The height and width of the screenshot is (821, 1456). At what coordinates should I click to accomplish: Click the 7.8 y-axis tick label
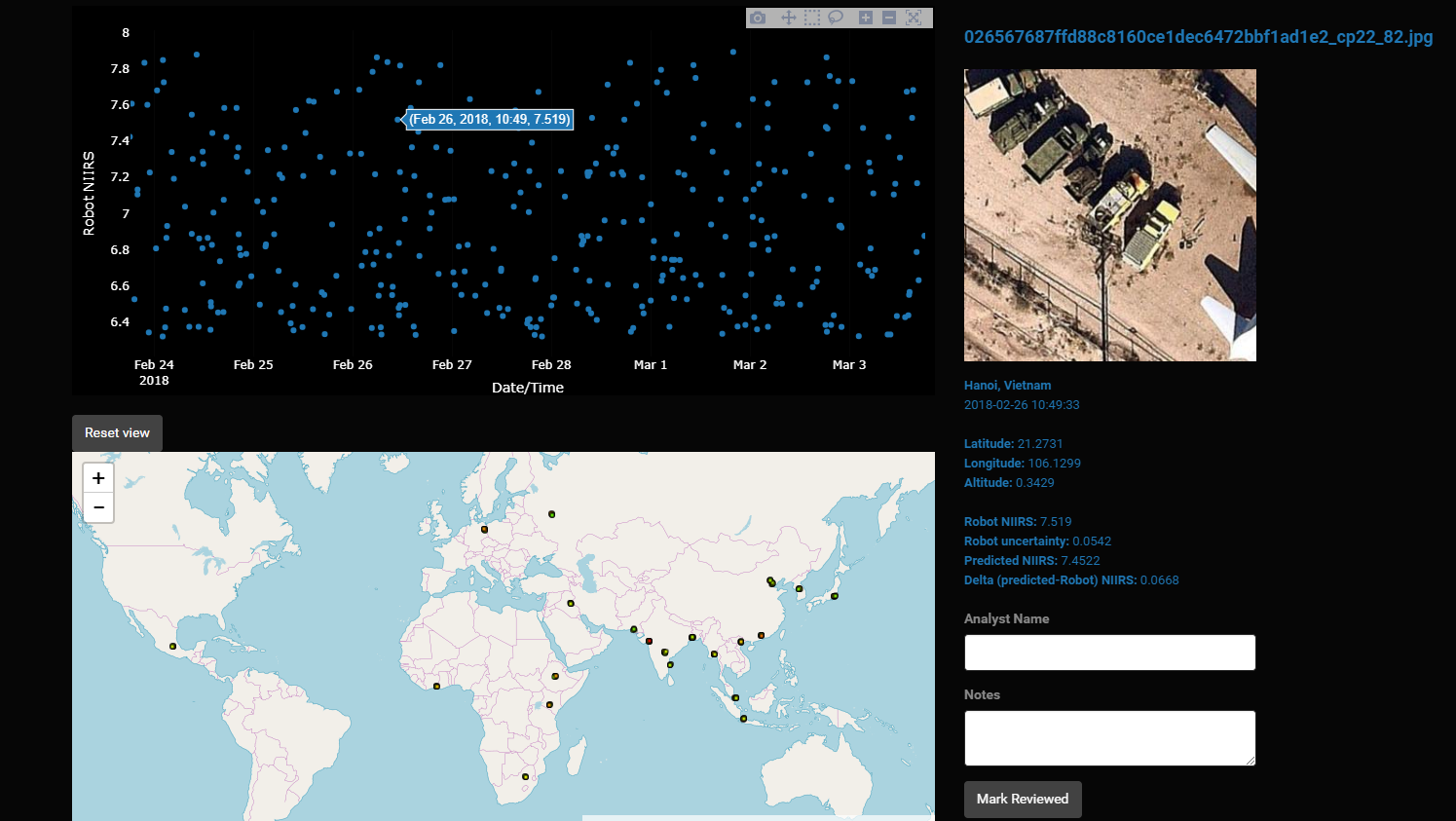coord(120,69)
